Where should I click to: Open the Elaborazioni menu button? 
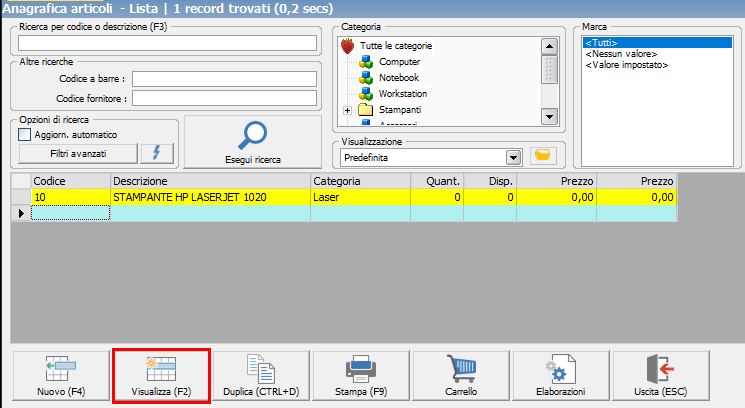point(561,376)
